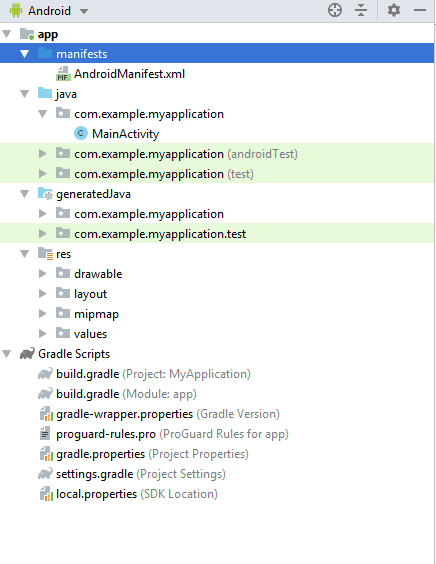Collapse main com.example.myapplication package arrow

pyautogui.click(x=42, y=114)
